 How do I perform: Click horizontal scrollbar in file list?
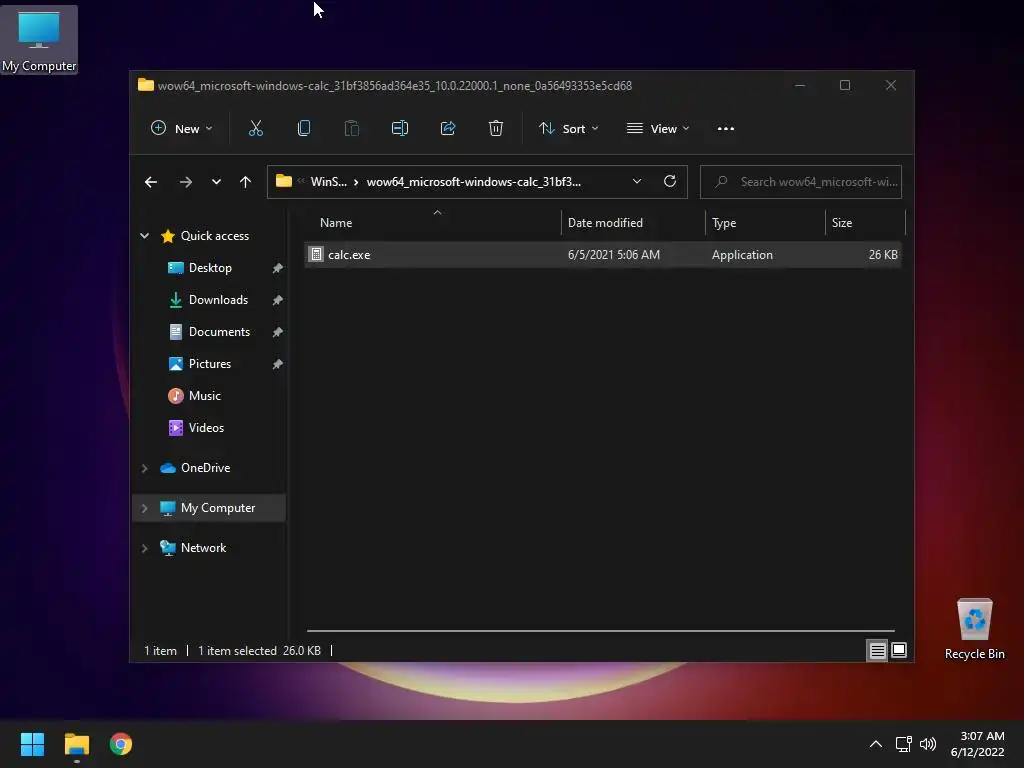pyautogui.click(x=600, y=631)
